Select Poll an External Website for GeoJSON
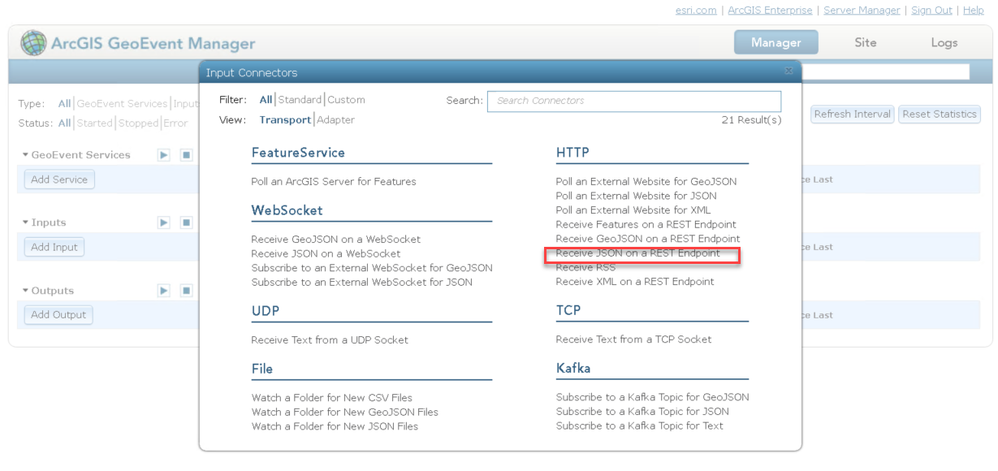Image resolution: width=998 pixels, height=471 pixels. click(x=646, y=181)
